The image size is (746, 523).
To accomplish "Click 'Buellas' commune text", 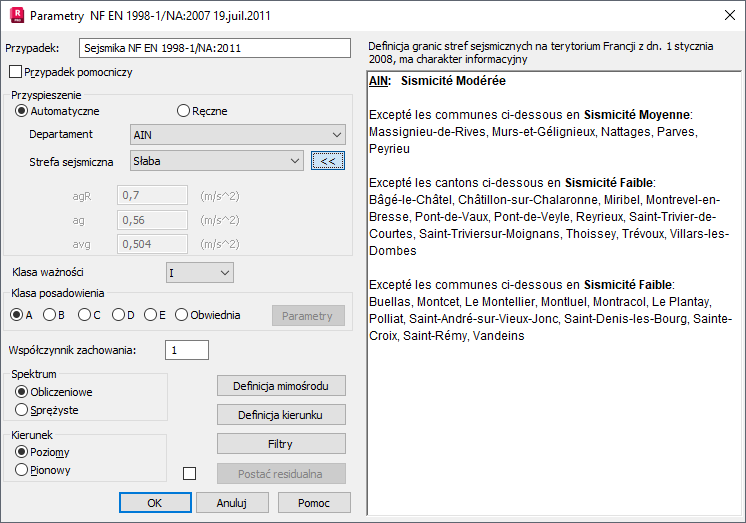I will pyautogui.click(x=390, y=302).
